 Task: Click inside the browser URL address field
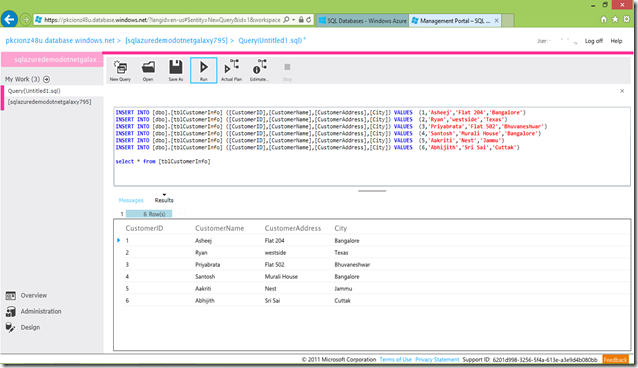pos(162,20)
